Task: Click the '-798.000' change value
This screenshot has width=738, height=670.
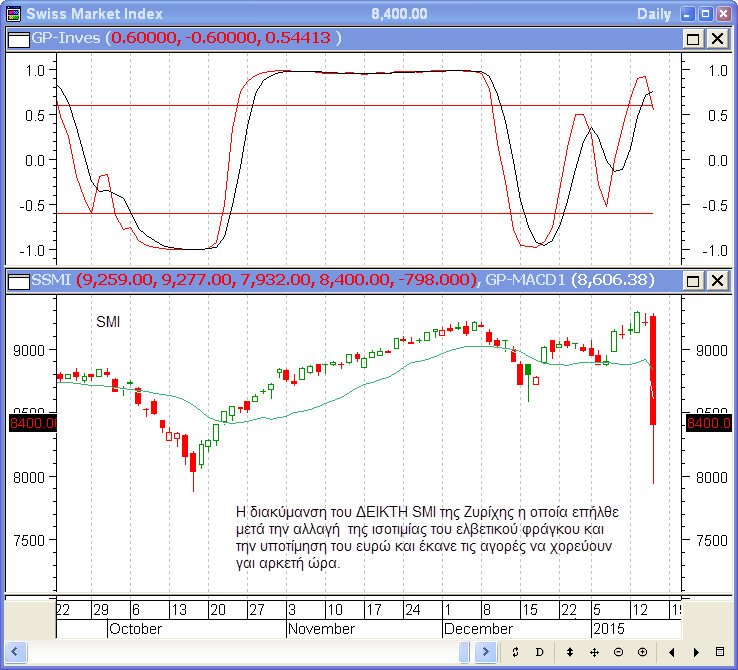Action: (x=433, y=280)
